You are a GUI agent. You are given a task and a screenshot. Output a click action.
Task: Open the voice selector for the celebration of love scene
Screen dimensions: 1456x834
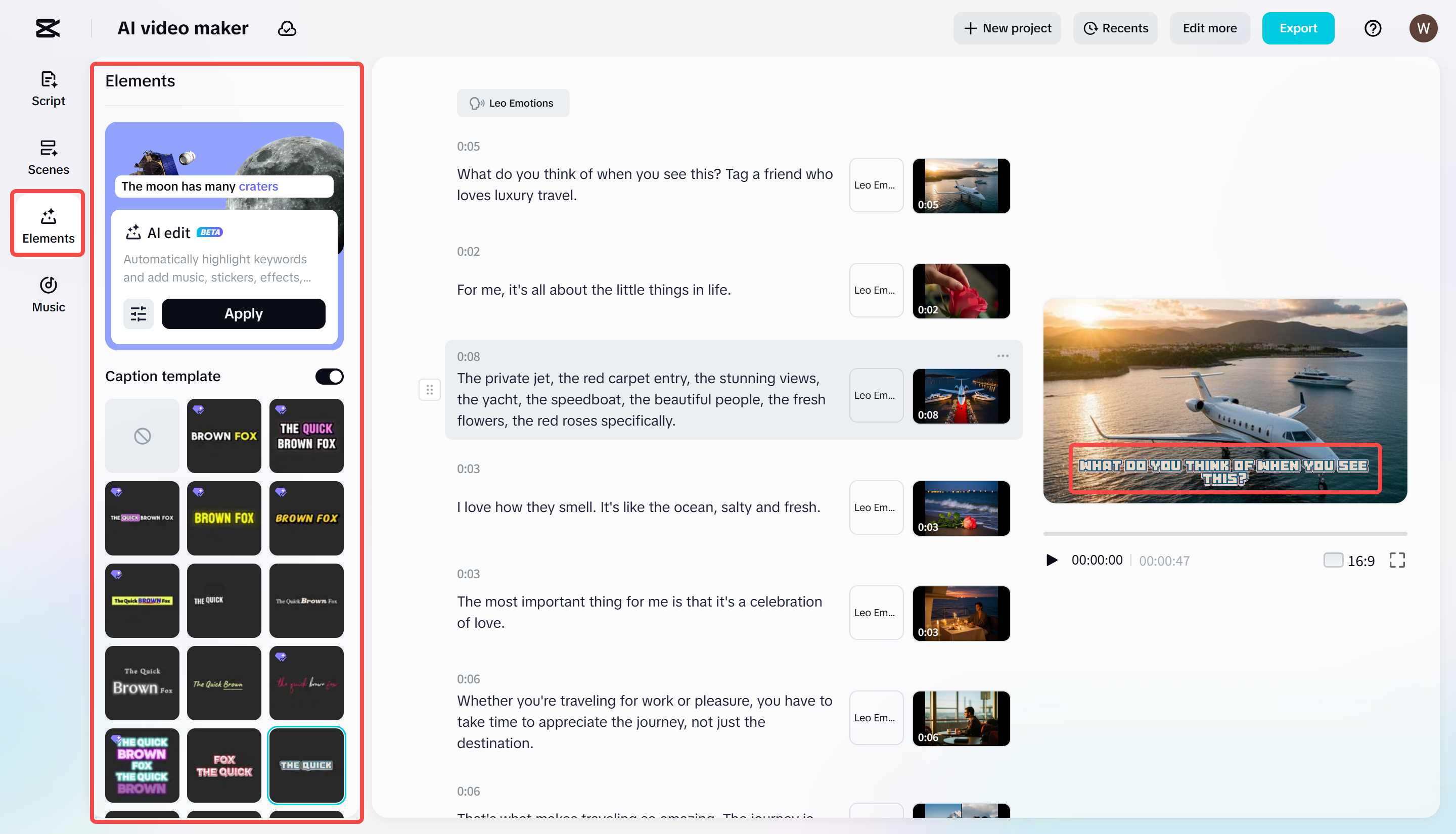(x=876, y=613)
